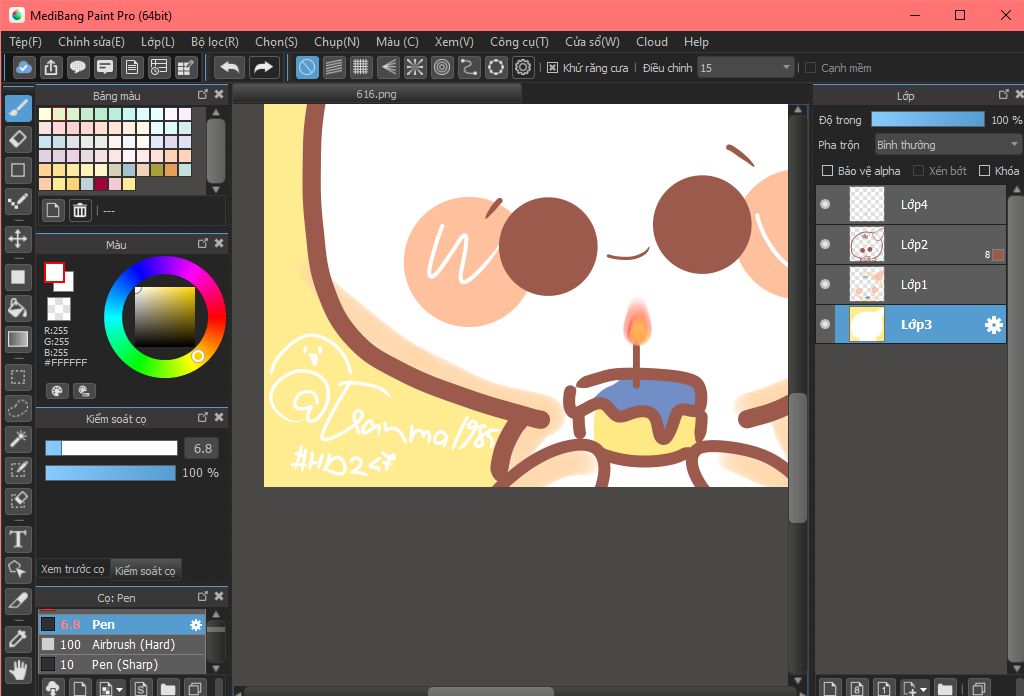Undock the Lớp layer panel
The width and height of the screenshot is (1024, 696).
coord(1004,95)
